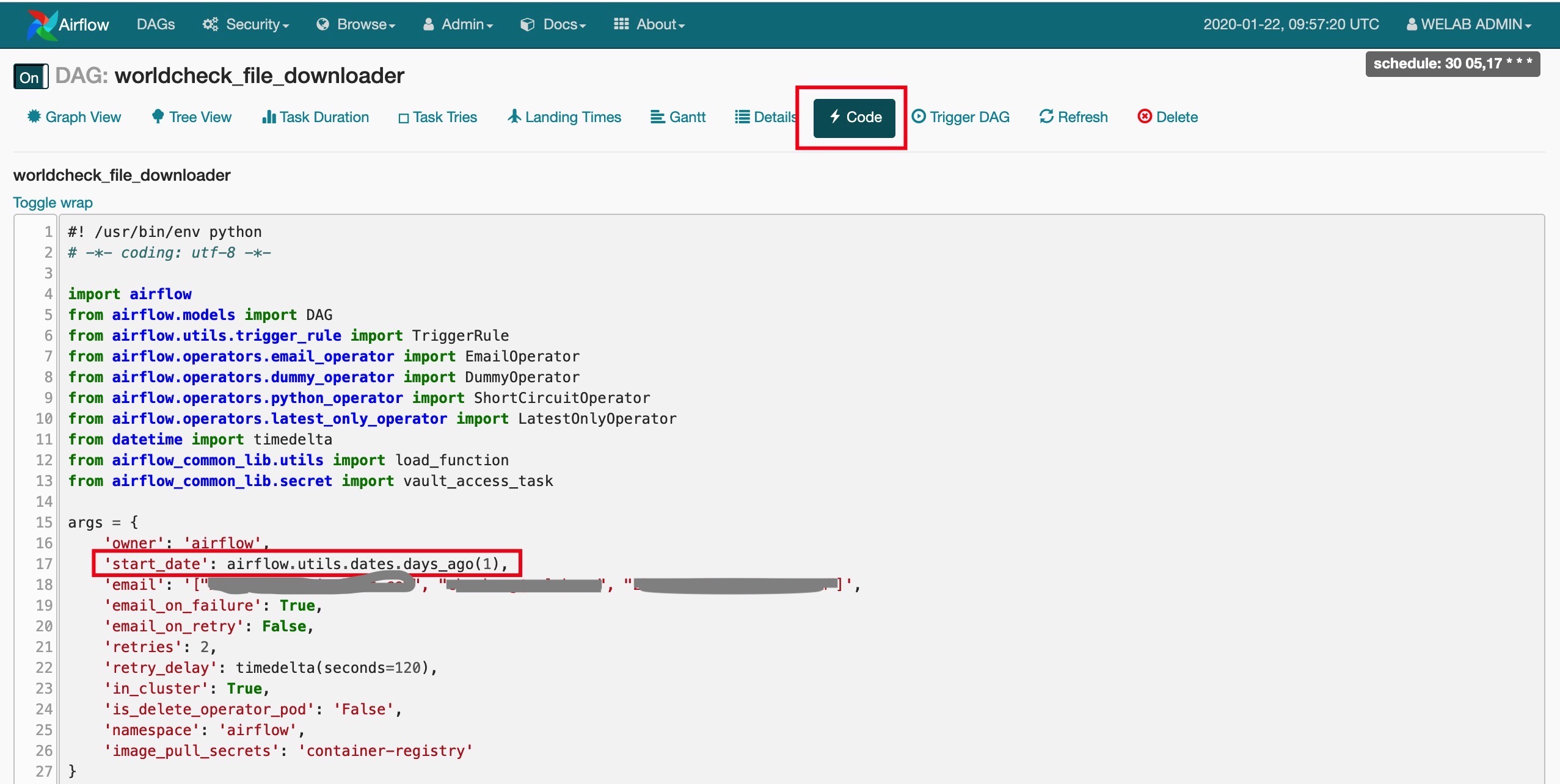Open Graph View

point(75,117)
